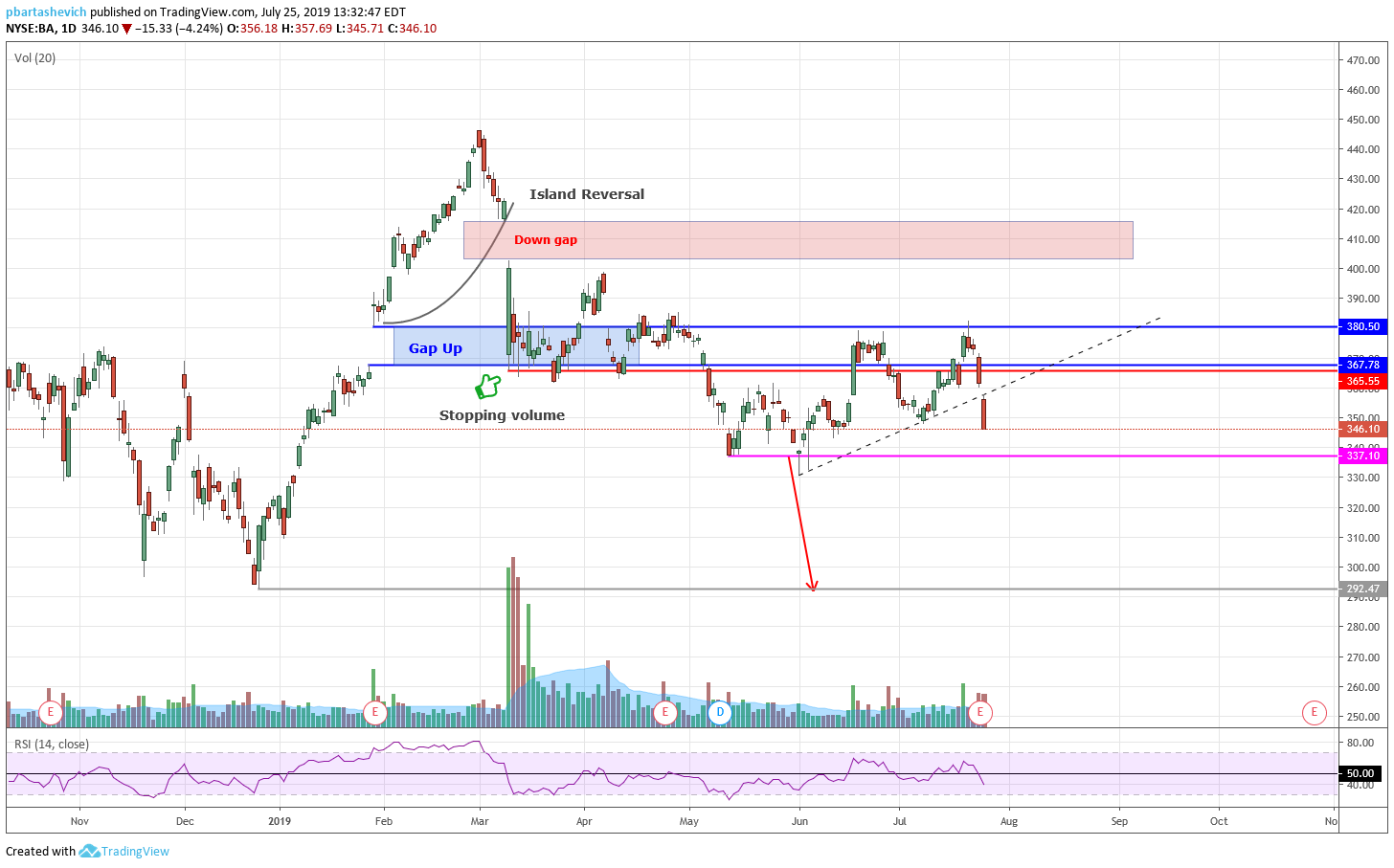Click the open value O:356.18 in header
1394x868 pixels.
pyautogui.click(x=252, y=29)
